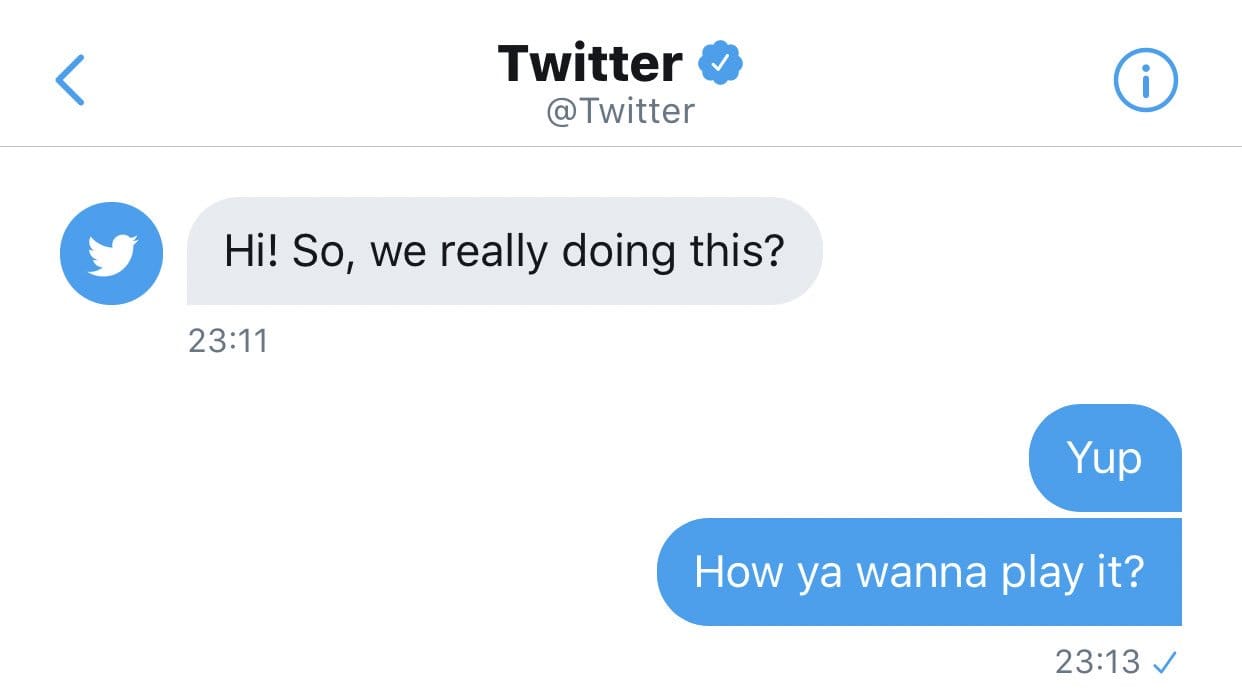Viewport: 1242px width, 698px height.
Task: Tap the bold "Twitter" conversation title
Action: point(590,63)
